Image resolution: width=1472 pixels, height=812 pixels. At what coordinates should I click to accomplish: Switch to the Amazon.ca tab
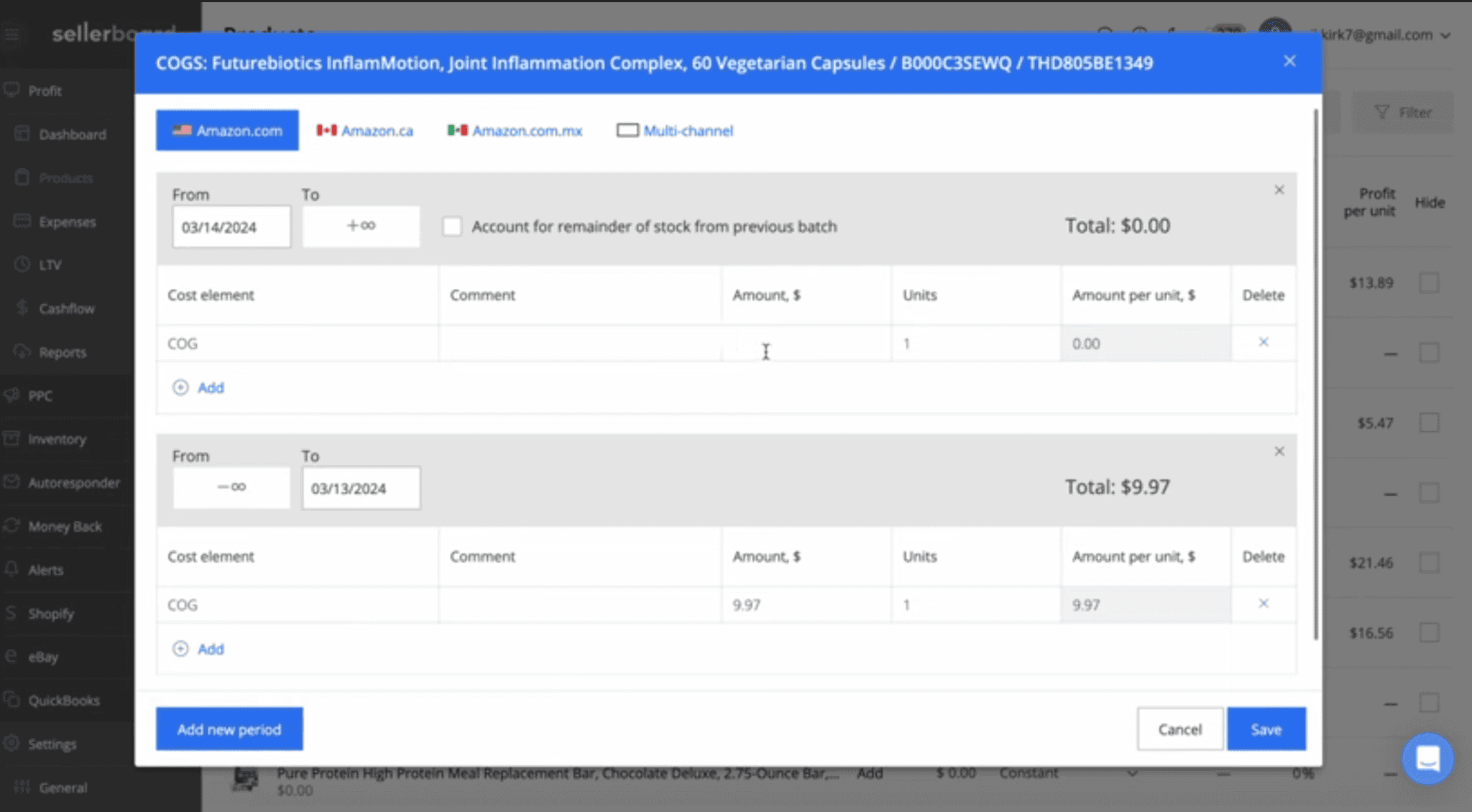tap(364, 130)
